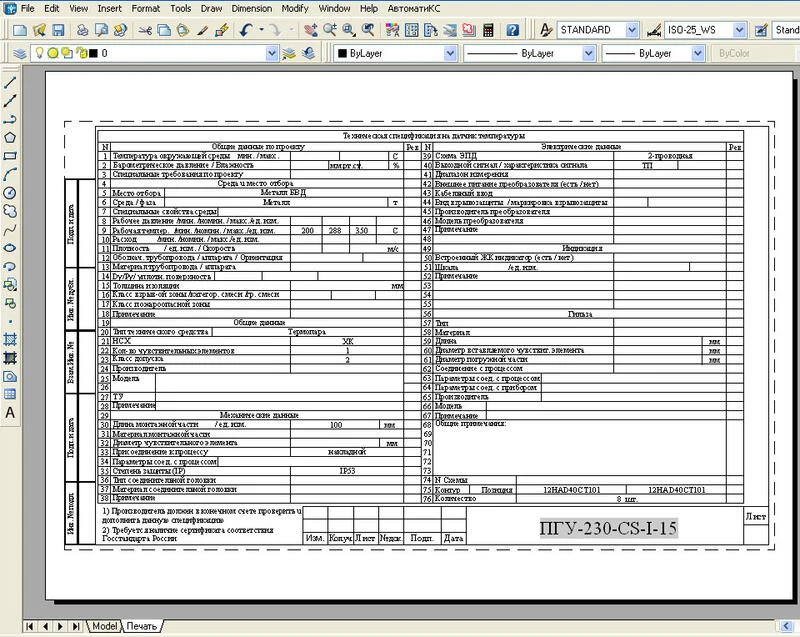Open the Hatch tool
Image resolution: width=800 pixels, height=637 pixels.
[x=10, y=339]
